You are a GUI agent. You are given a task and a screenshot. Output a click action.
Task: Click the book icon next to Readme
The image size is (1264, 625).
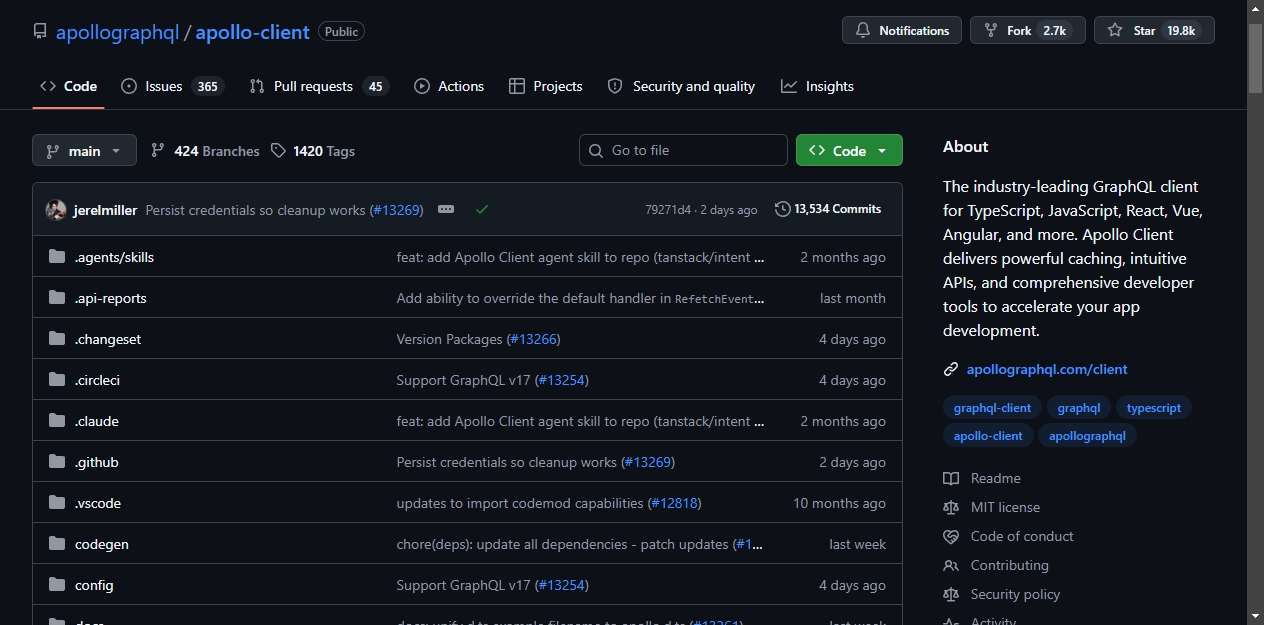pyautogui.click(x=951, y=478)
